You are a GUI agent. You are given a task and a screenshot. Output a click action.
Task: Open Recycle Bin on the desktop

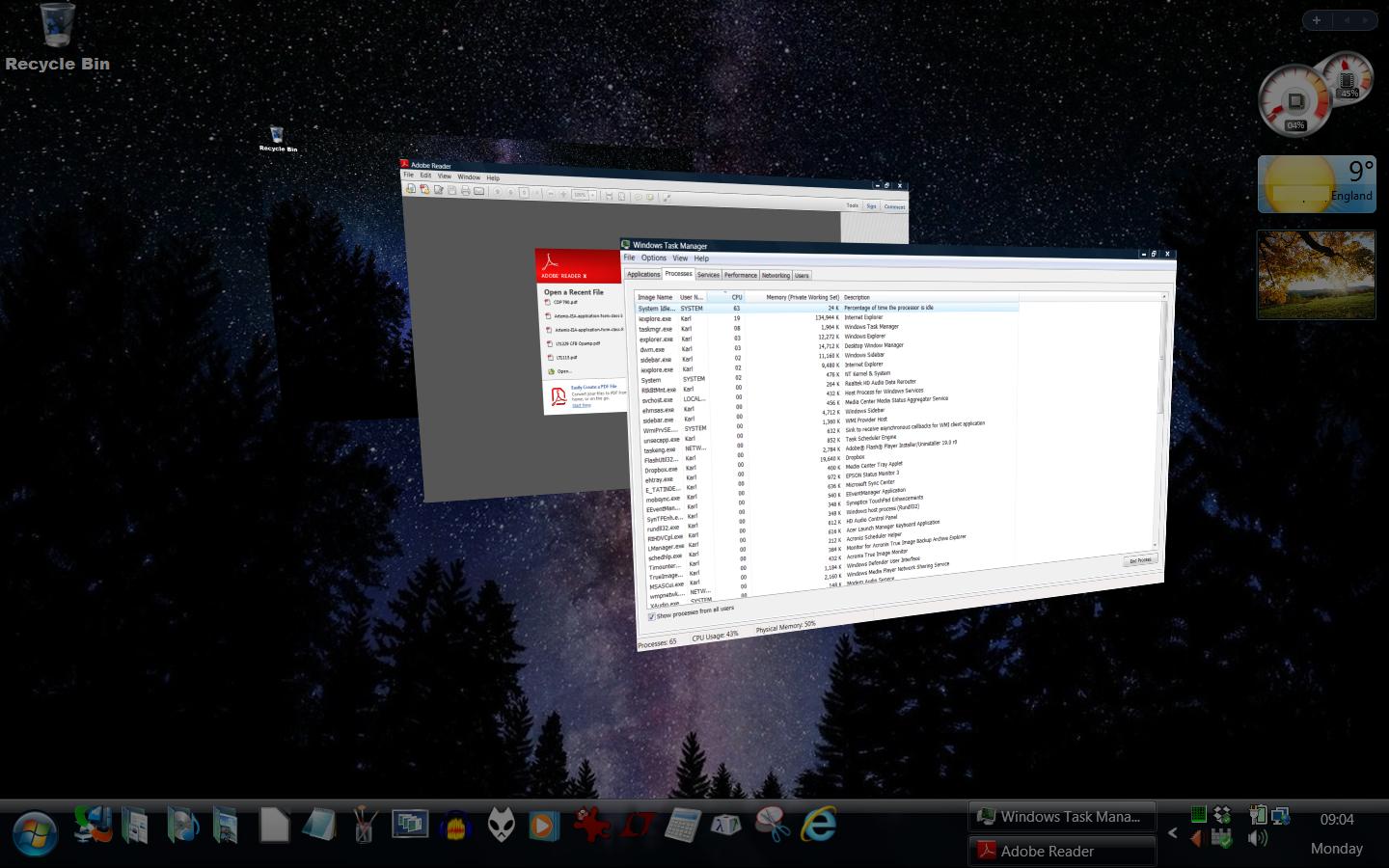58,37
